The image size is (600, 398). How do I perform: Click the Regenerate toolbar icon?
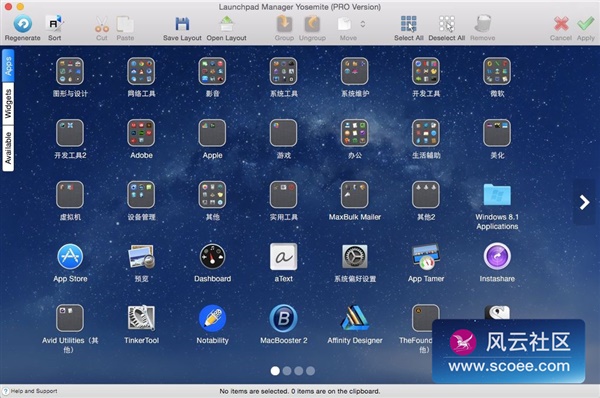23,24
